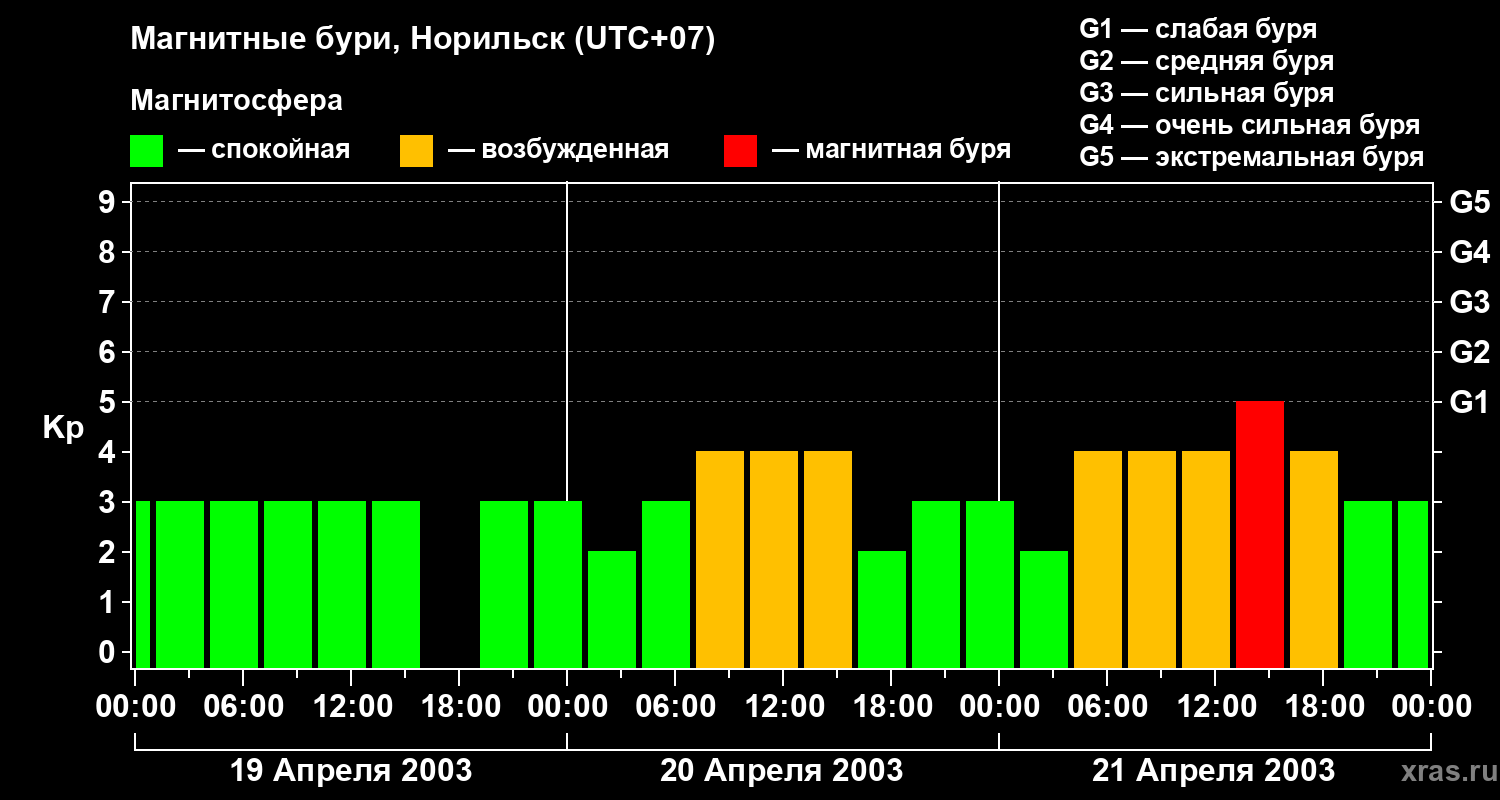
Task: Click 'G4 — очень сильная буря' legend line
Action: coord(1249,125)
